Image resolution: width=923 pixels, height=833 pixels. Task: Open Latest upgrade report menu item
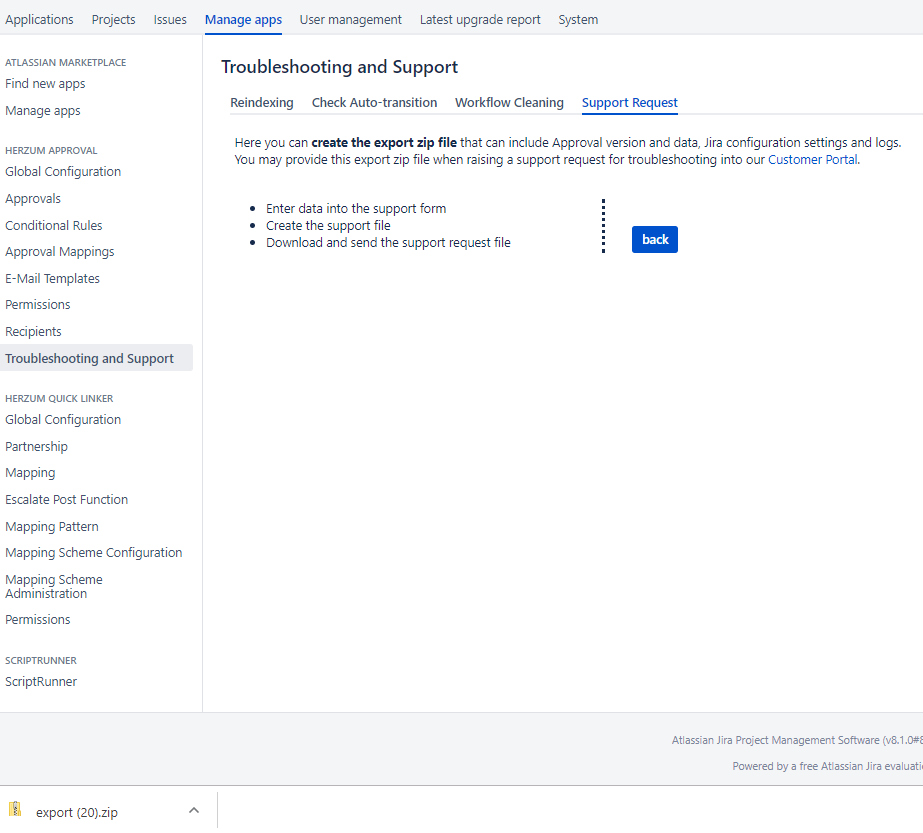[x=480, y=19]
